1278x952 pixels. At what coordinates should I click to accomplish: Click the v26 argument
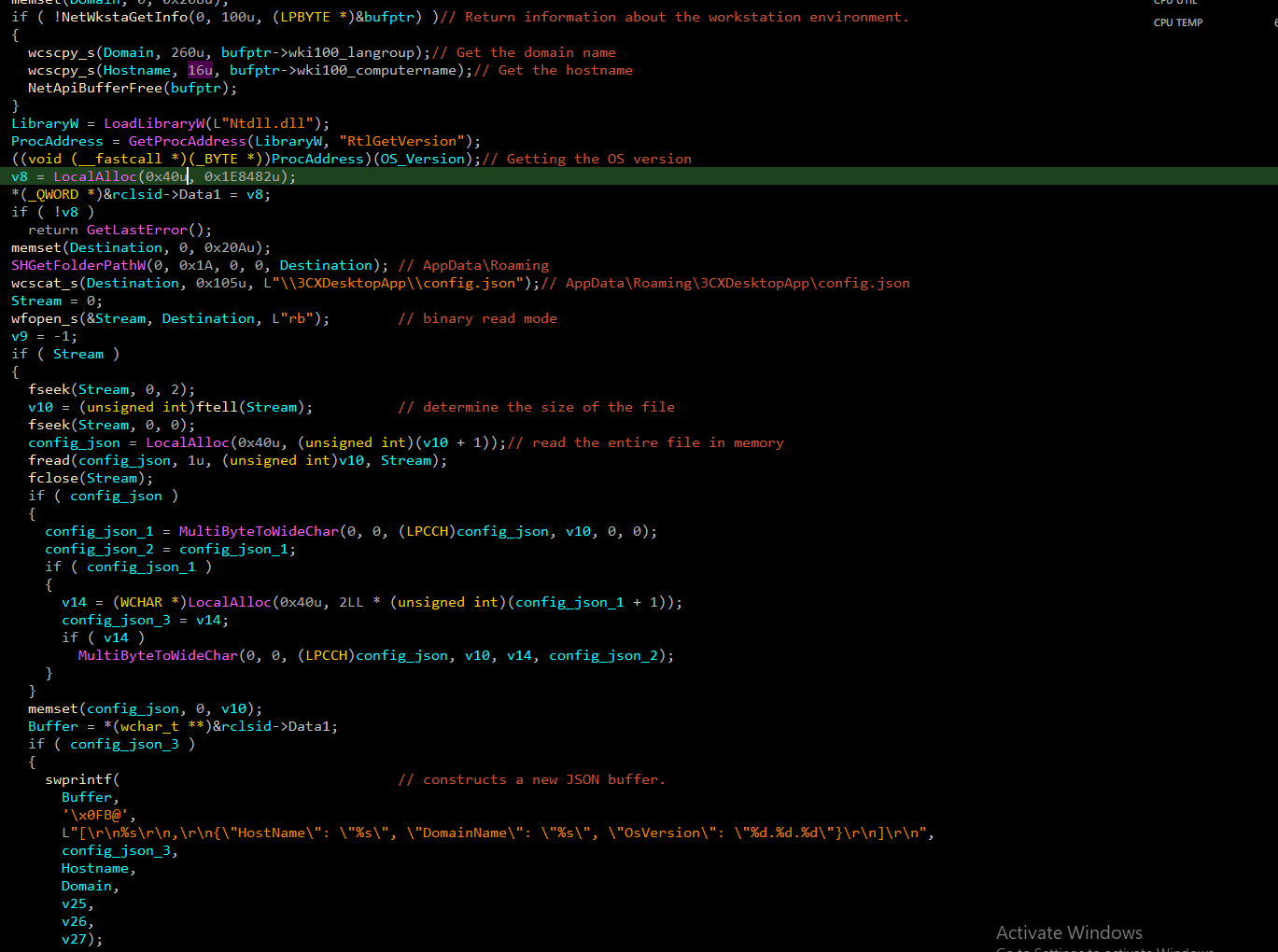click(74, 921)
